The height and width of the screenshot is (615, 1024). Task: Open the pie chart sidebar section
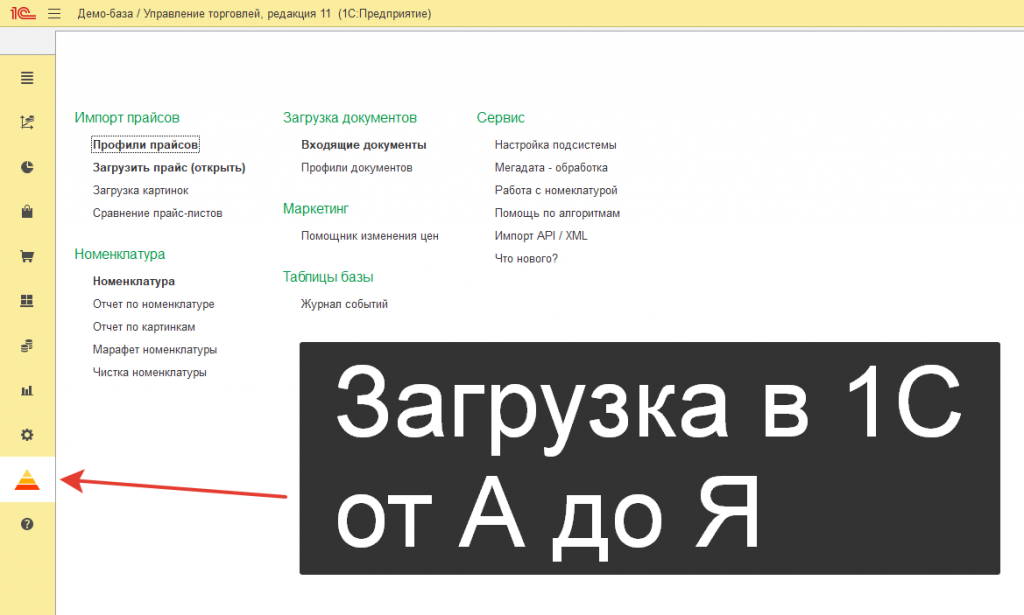coord(27,167)
